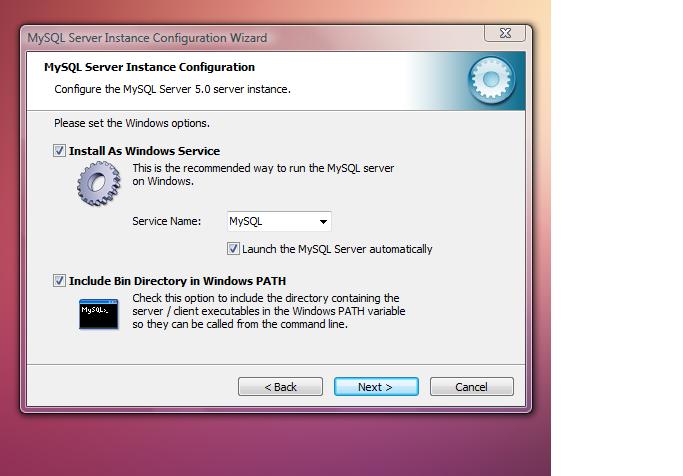Click the gray gear Windows Service icon
The height and width of the screenshot is (476, 683).
tap(99, 183)
